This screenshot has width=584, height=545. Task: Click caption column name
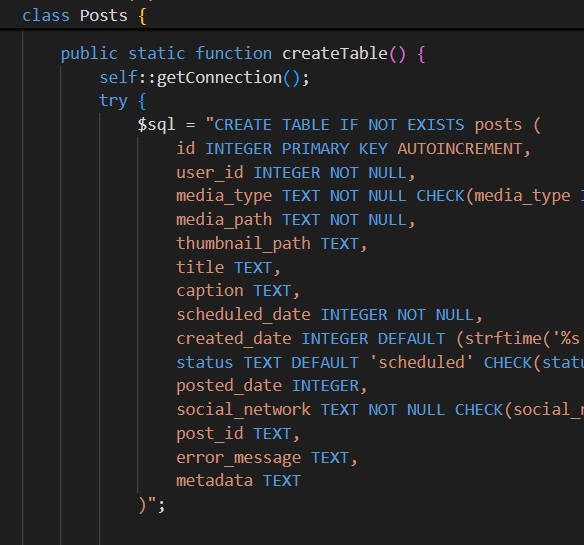coord(210,292)
